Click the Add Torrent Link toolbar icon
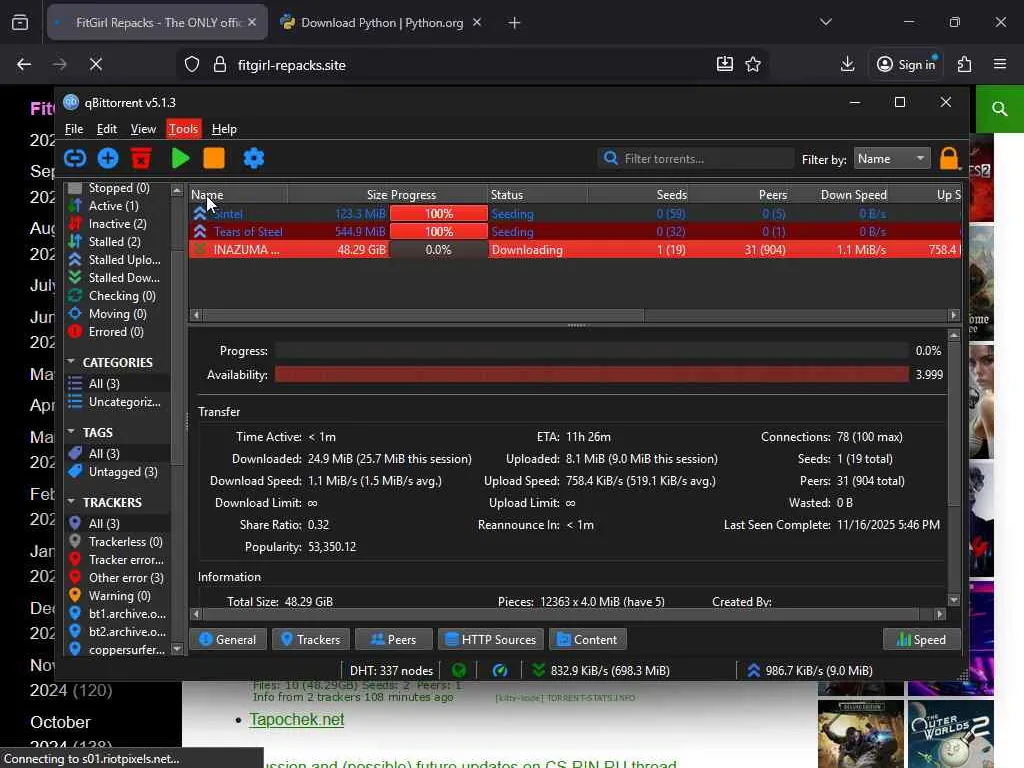This screenshot has height=768, width=1024. coord(75,158)
